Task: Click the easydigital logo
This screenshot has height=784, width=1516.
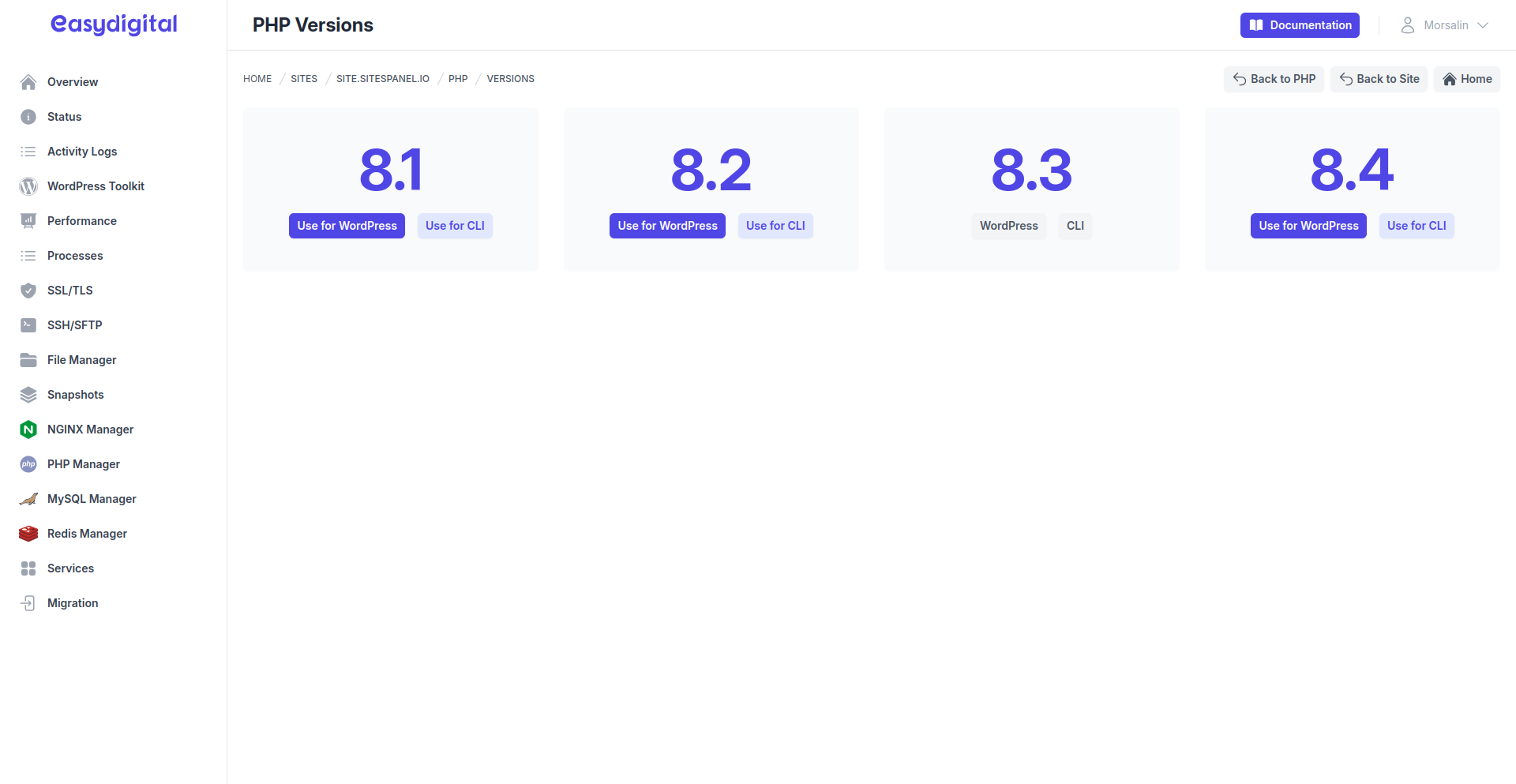Action: (113, 24)
